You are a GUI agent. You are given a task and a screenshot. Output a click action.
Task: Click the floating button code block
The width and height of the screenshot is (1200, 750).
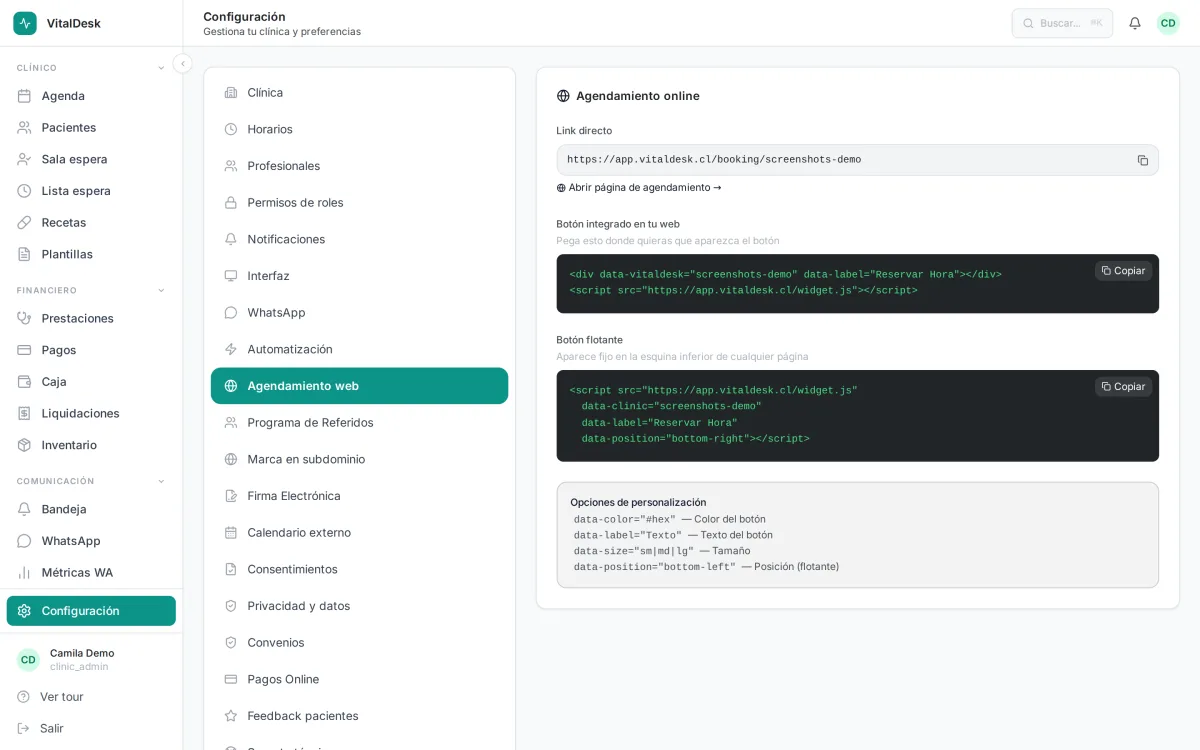[x=858, y=416]
